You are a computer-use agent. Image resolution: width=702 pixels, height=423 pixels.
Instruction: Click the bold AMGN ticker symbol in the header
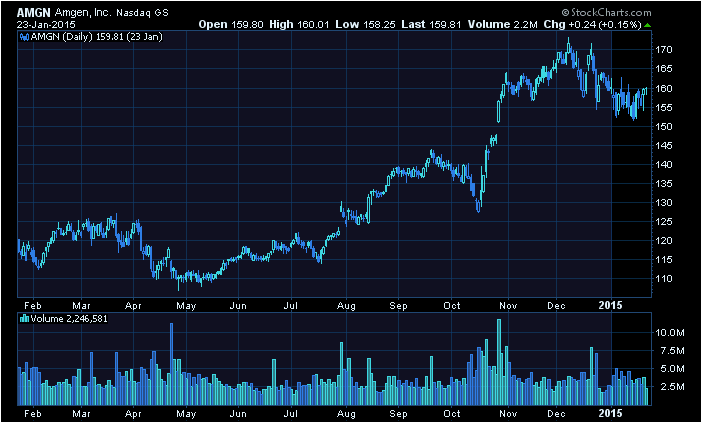(x=34, y=13)
